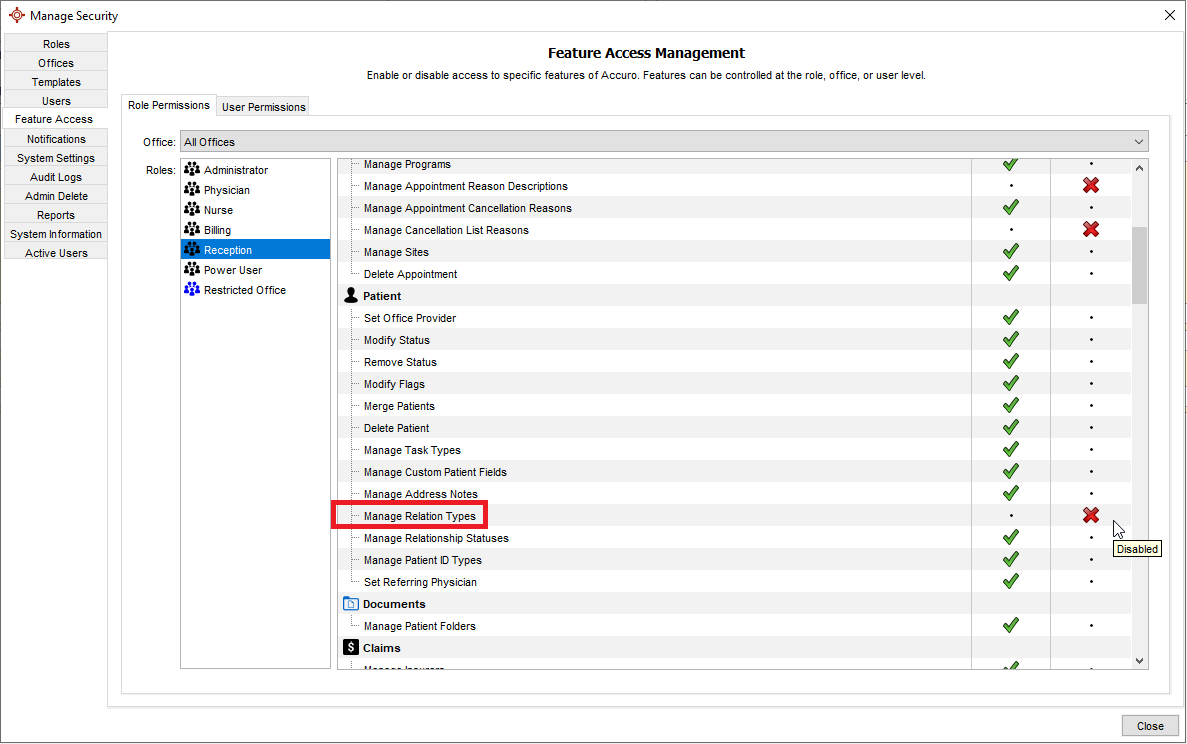Toggle red X for Manage Relation Types
This screenshot has width=1187, height=744.
click(x=1091, y=516)
